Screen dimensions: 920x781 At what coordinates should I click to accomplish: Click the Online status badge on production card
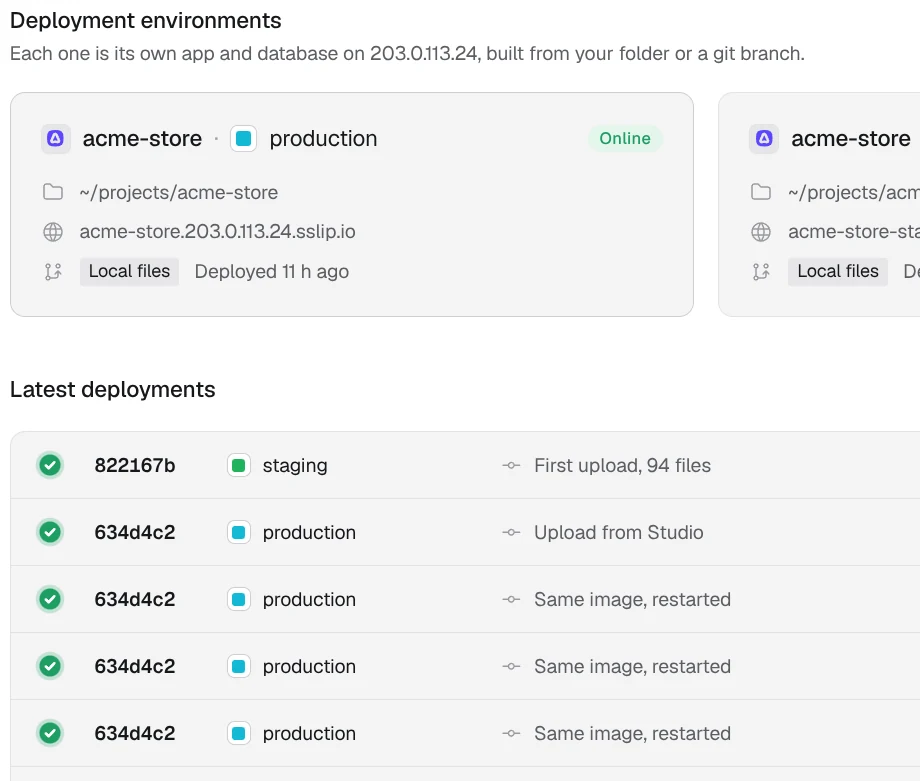tap(625, 138)
